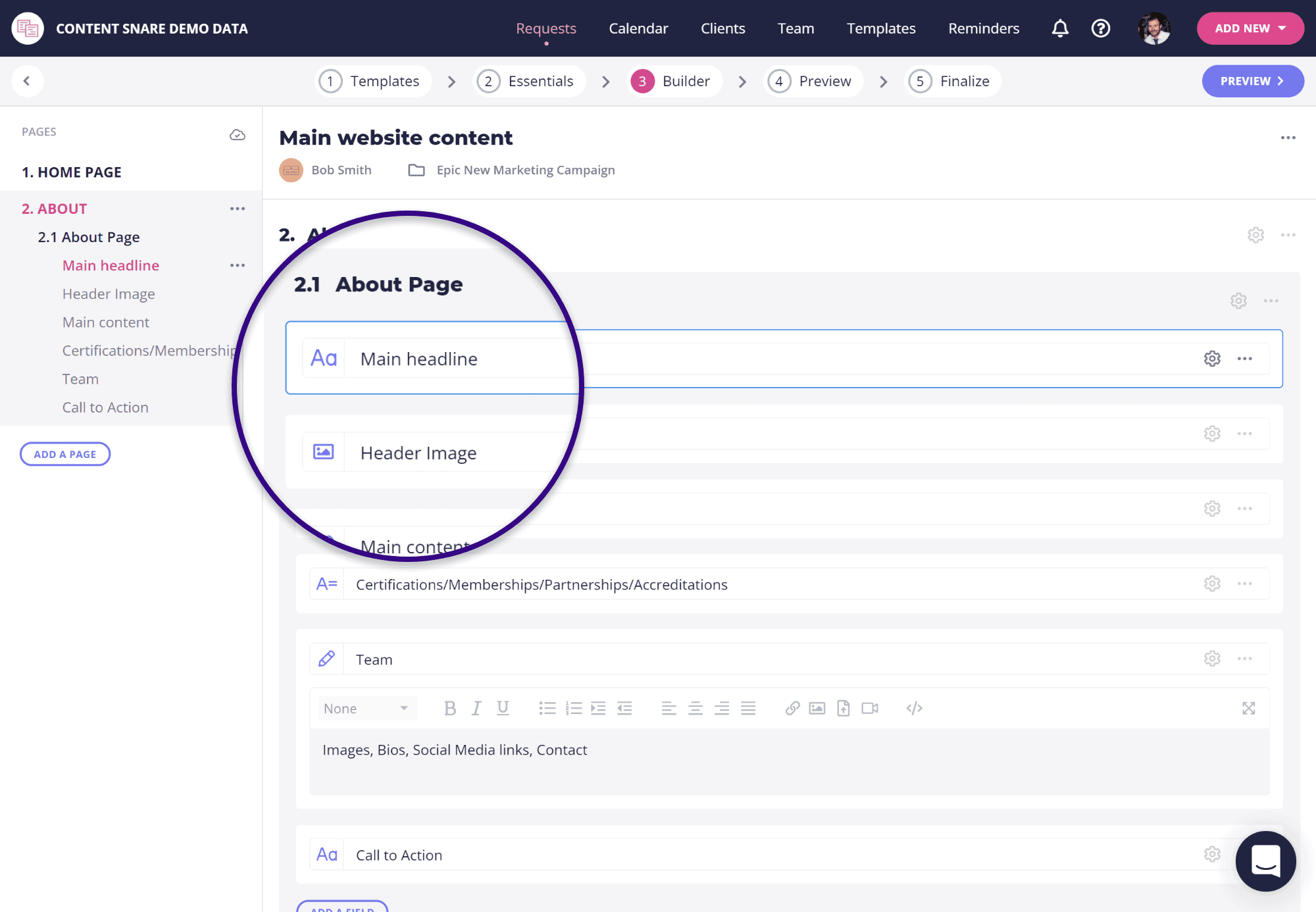Decrease indent in the editor

click(x=624, y=708)
